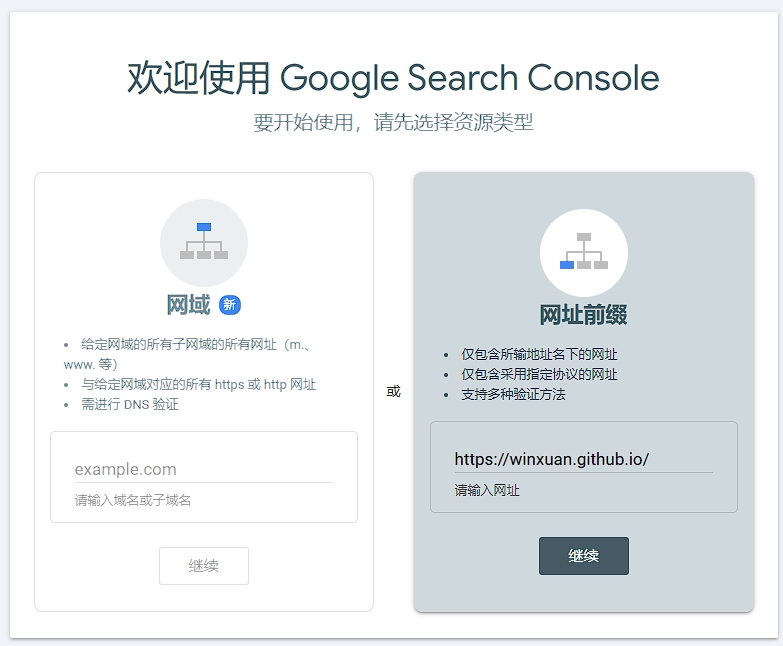Click the bullet 仅包含采用指定协议的网址

pos(539,374)
